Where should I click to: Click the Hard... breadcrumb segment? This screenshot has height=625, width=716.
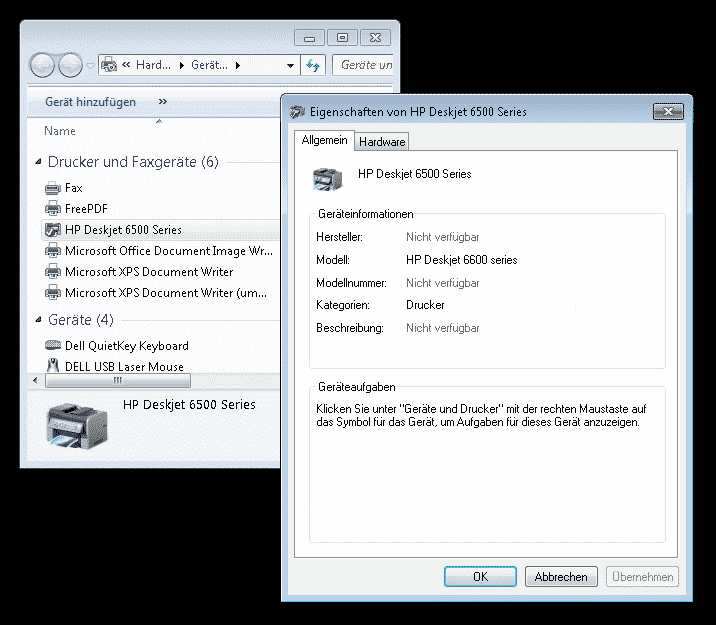(153, 65)
